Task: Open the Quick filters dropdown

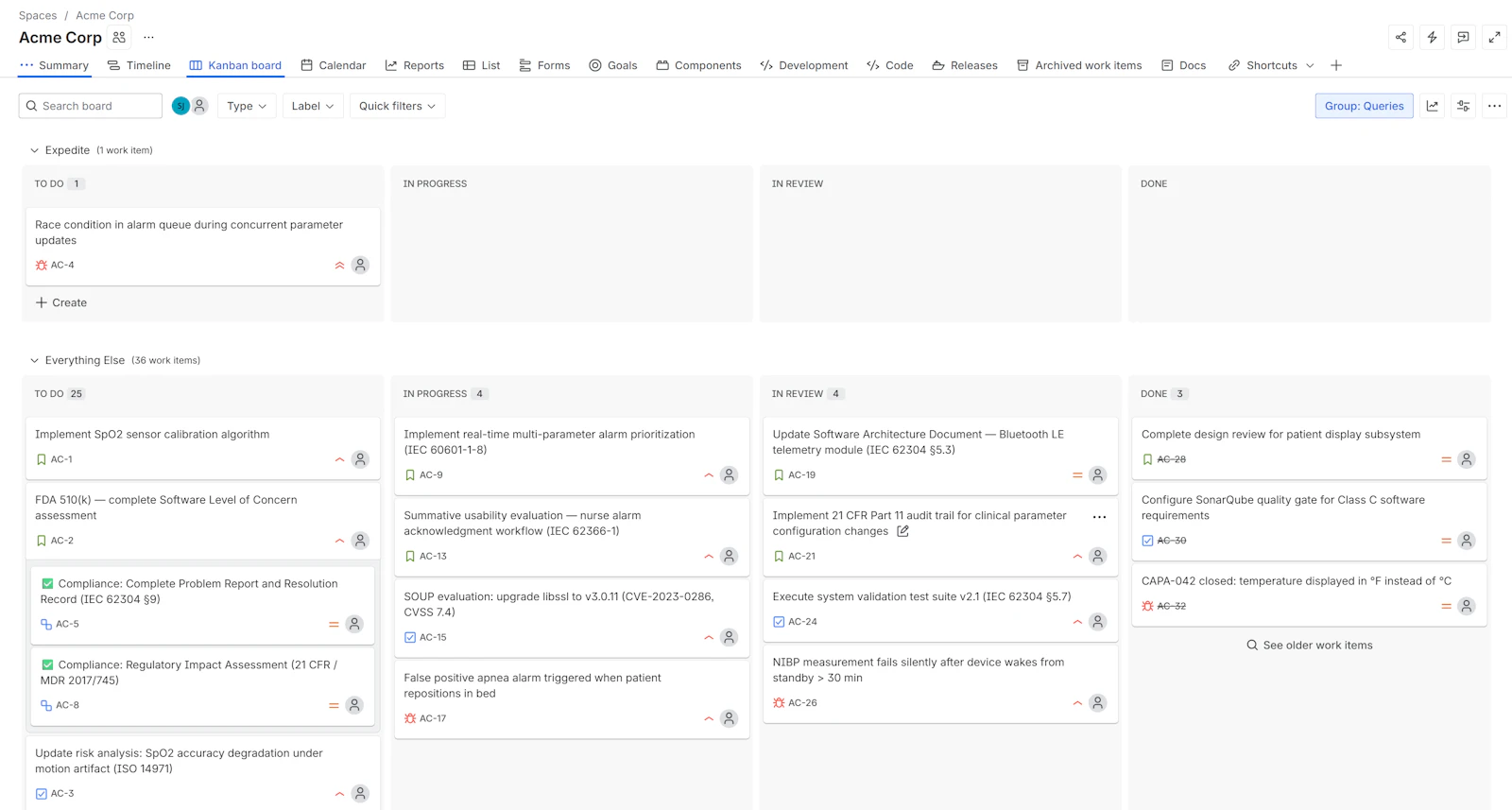Action: [397, 106]
